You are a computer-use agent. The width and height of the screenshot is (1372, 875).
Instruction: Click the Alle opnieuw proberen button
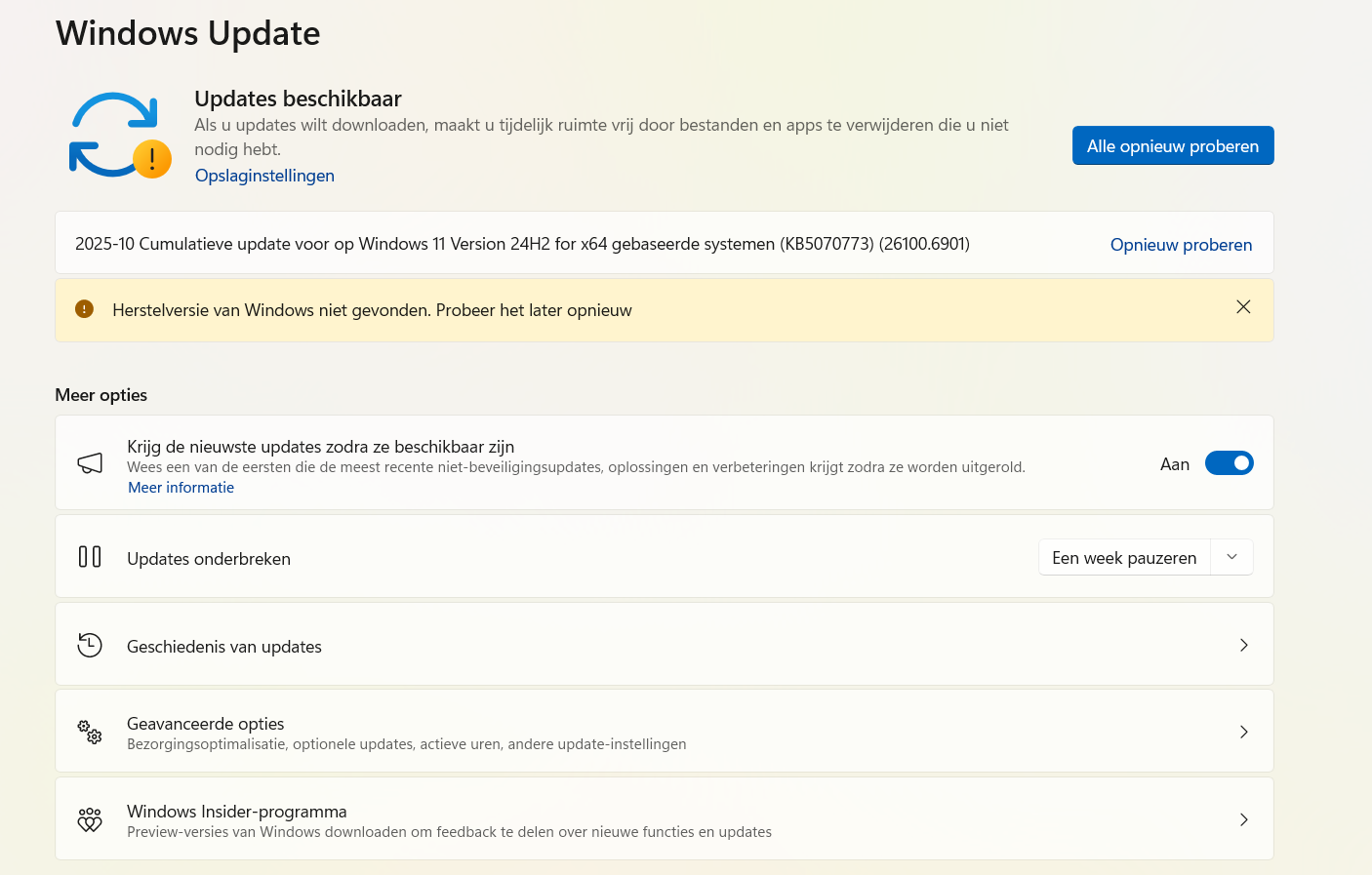pos(1173,144)
